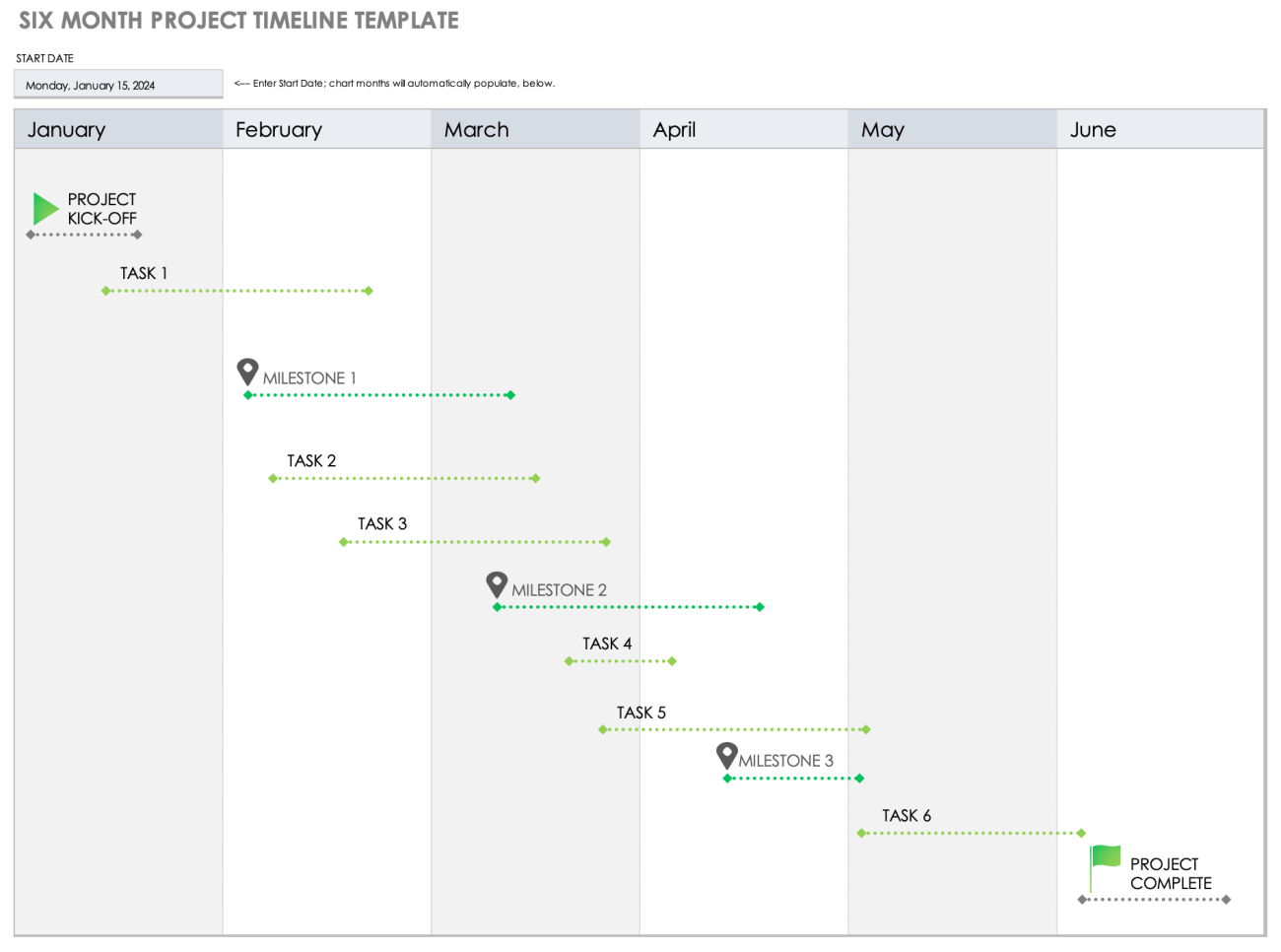The height and width of the screenshot is (952, 1281).
Task: Select the Milestone 2 map pin icon
Action: tap(497, 584)
